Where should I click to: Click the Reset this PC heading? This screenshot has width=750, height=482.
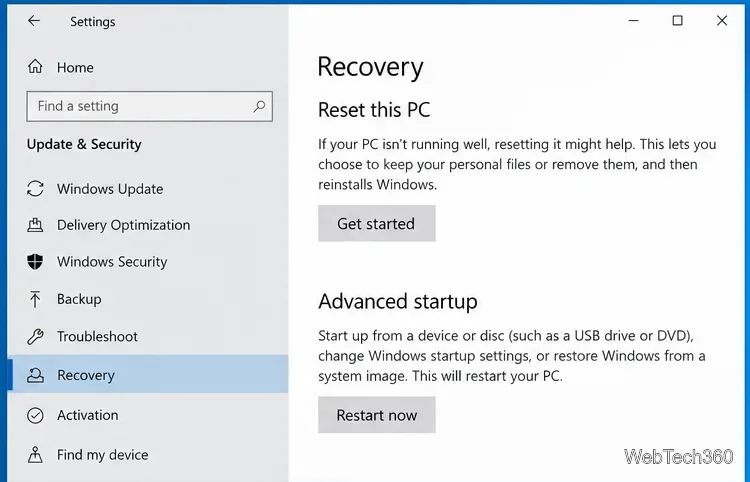click(374, 110)
